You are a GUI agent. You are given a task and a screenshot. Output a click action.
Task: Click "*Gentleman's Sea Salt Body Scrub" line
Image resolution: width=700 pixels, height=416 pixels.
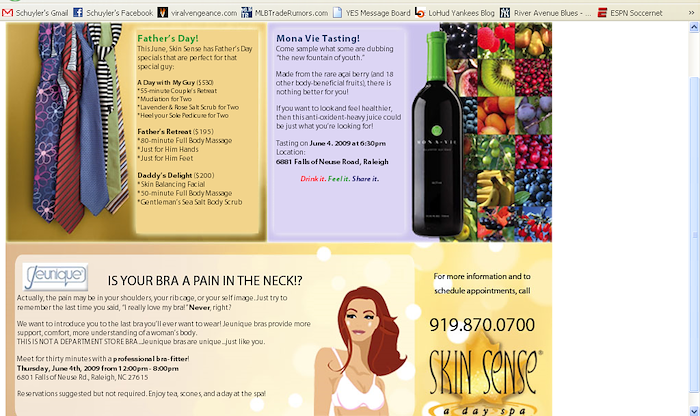point(190,202)
